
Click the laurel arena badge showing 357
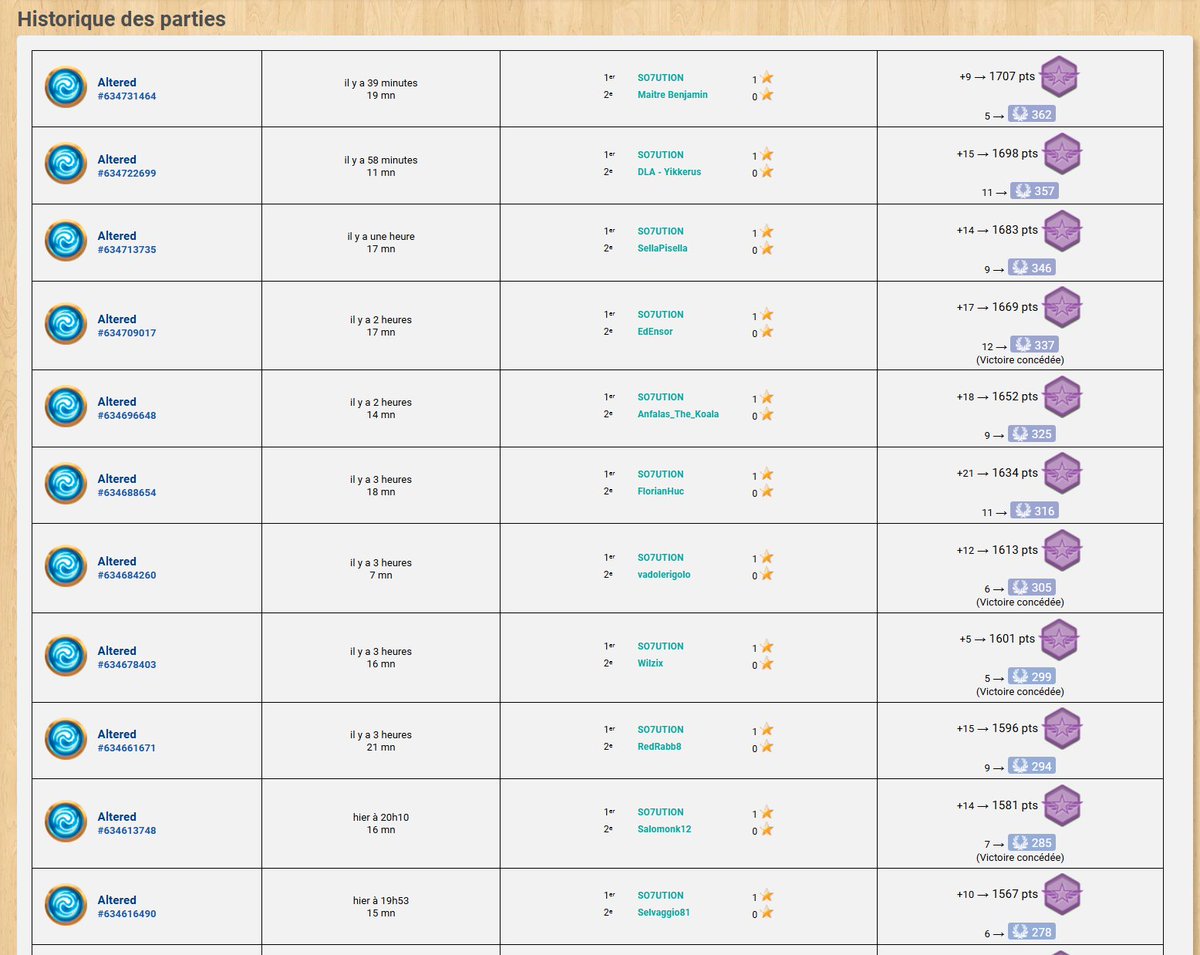(x=1035, y=191)
